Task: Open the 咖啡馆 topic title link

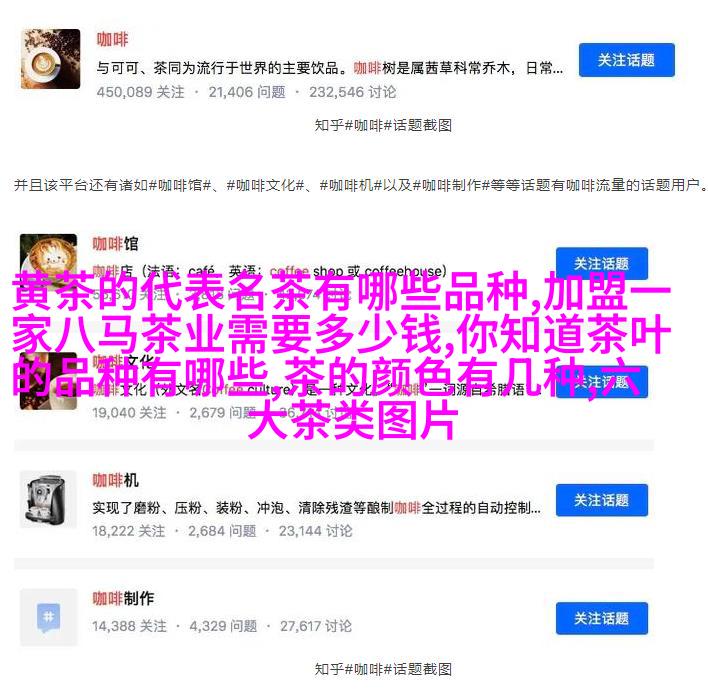Action: (x=116, y=244)
